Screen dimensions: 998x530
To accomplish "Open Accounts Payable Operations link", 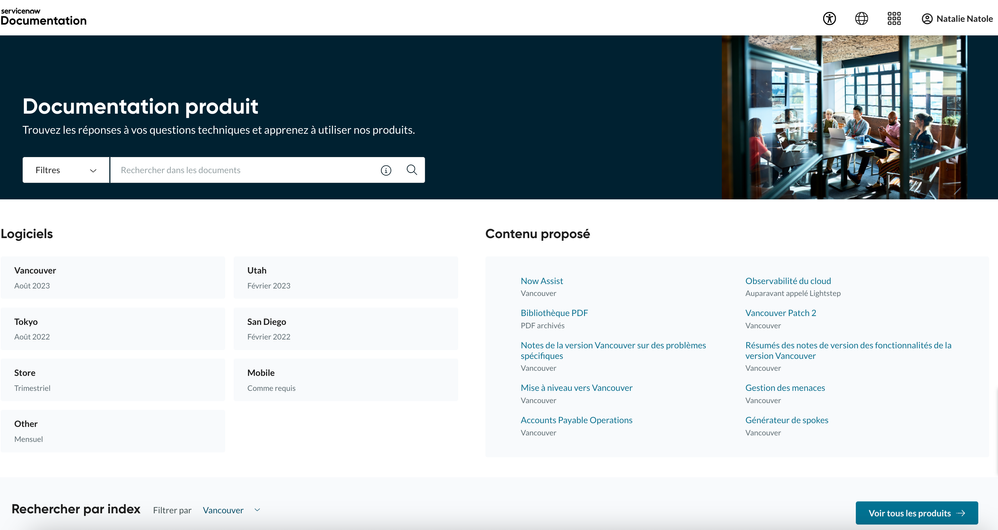I will click(x=576, y=420).
